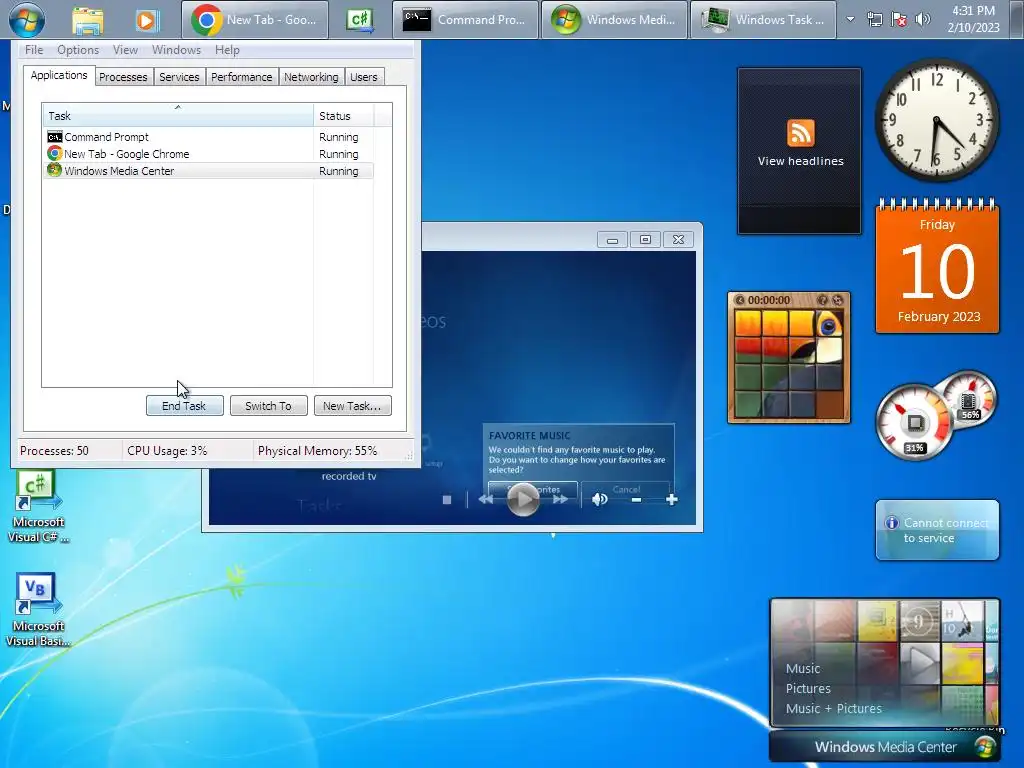Open the volume speaker tray icon
Viewport: 1024px width, 768px height.
pos(923,20)
